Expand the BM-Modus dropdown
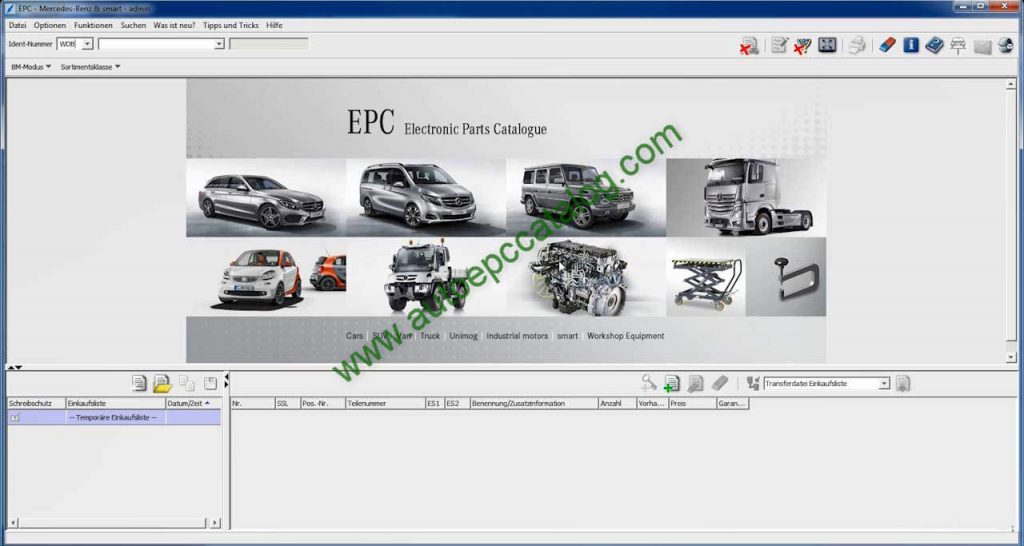Image resolution: width=1024 pixels, height=546 pixels. 30,67
